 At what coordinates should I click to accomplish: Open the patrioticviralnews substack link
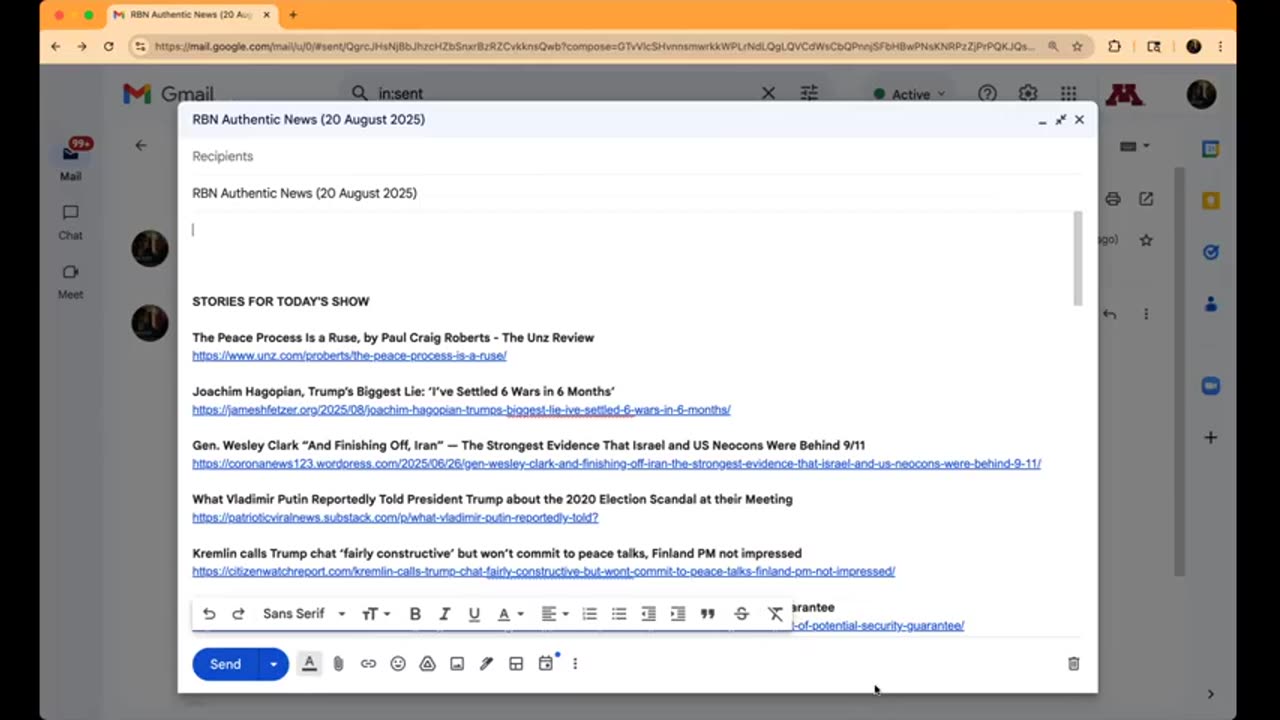click(395, 518)
